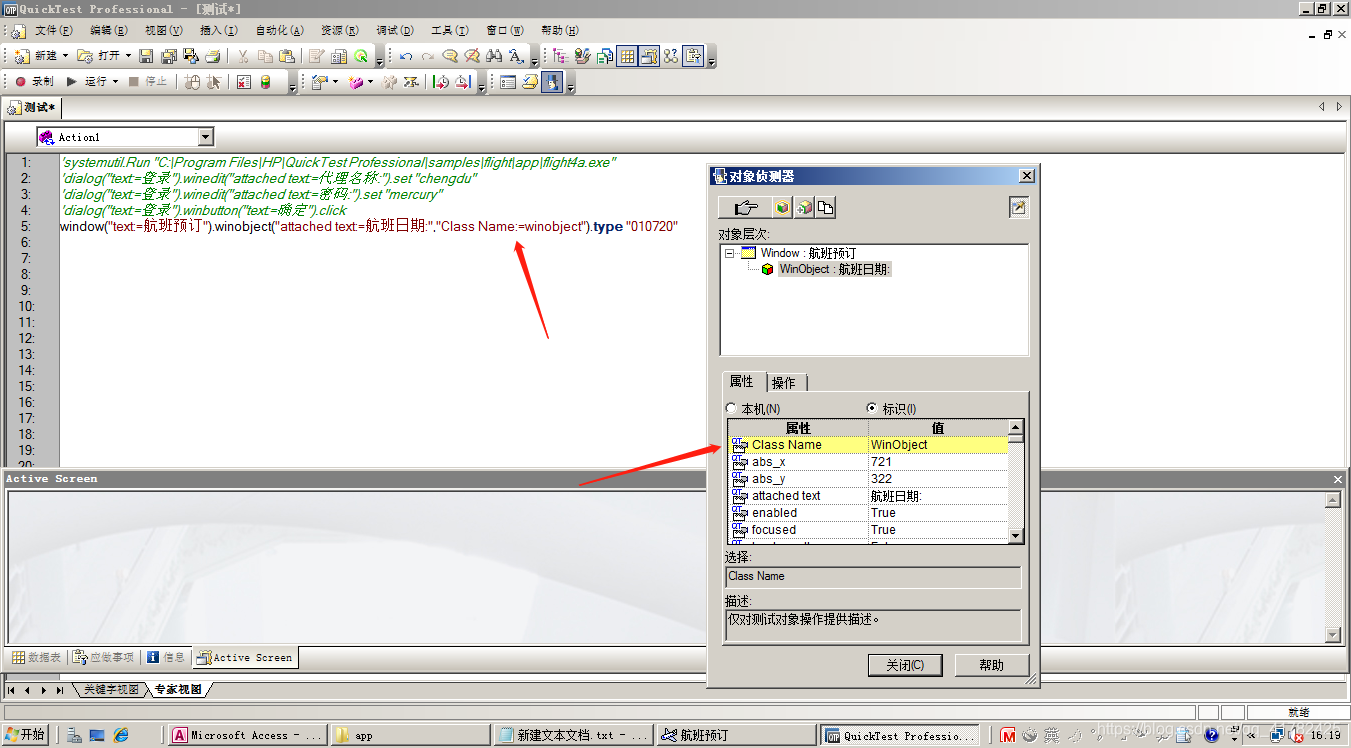Open the 调试(D) menu
The image size is (1351, 748).
pyautogui.click(x=395, y=31)
